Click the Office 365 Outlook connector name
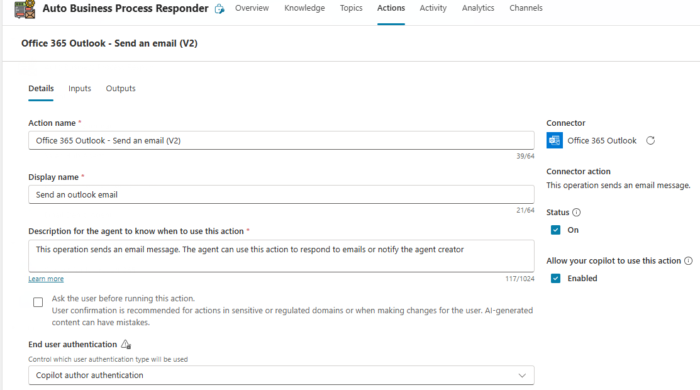 602,141
